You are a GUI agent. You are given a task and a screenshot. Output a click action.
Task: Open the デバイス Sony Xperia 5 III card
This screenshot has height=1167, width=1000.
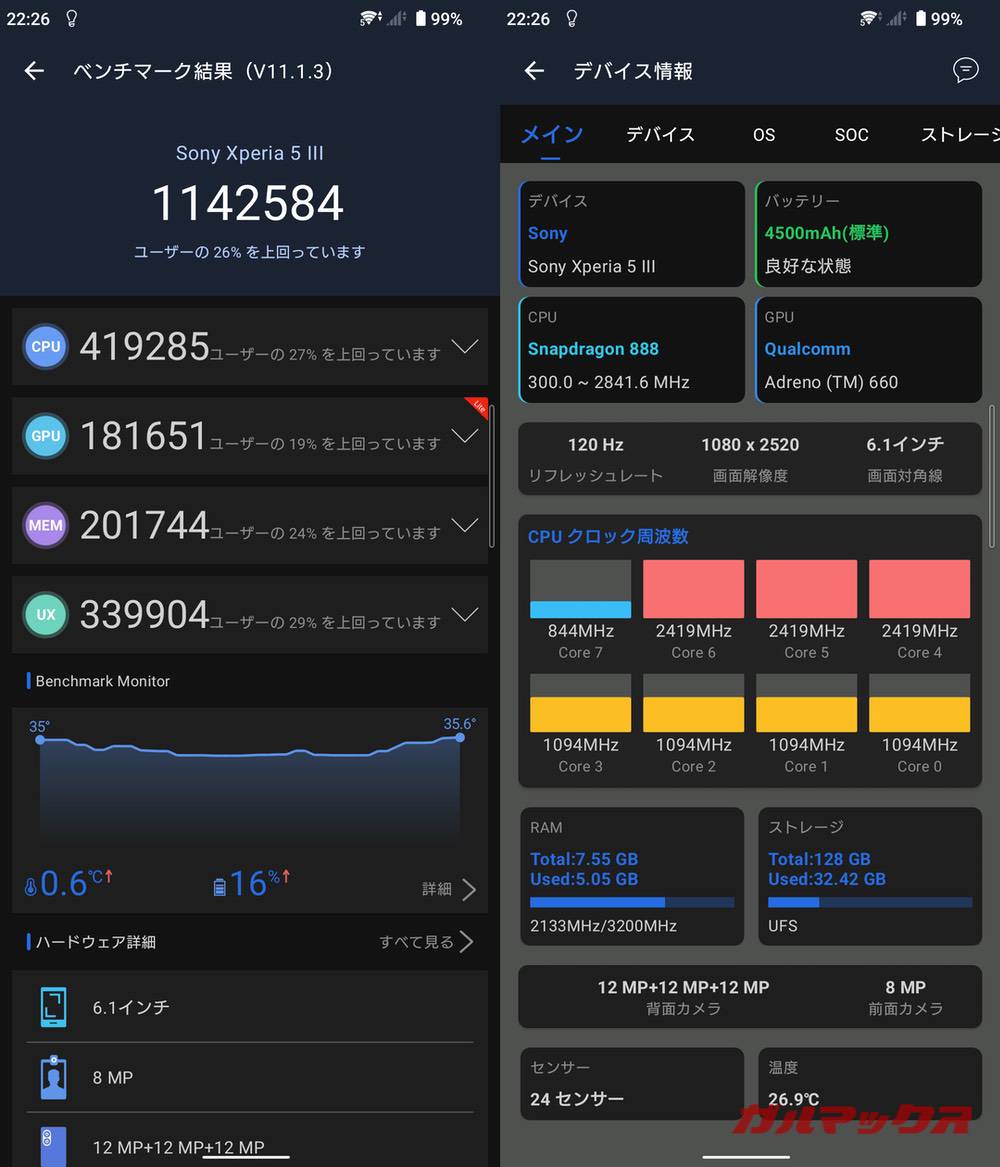point(631,234)
